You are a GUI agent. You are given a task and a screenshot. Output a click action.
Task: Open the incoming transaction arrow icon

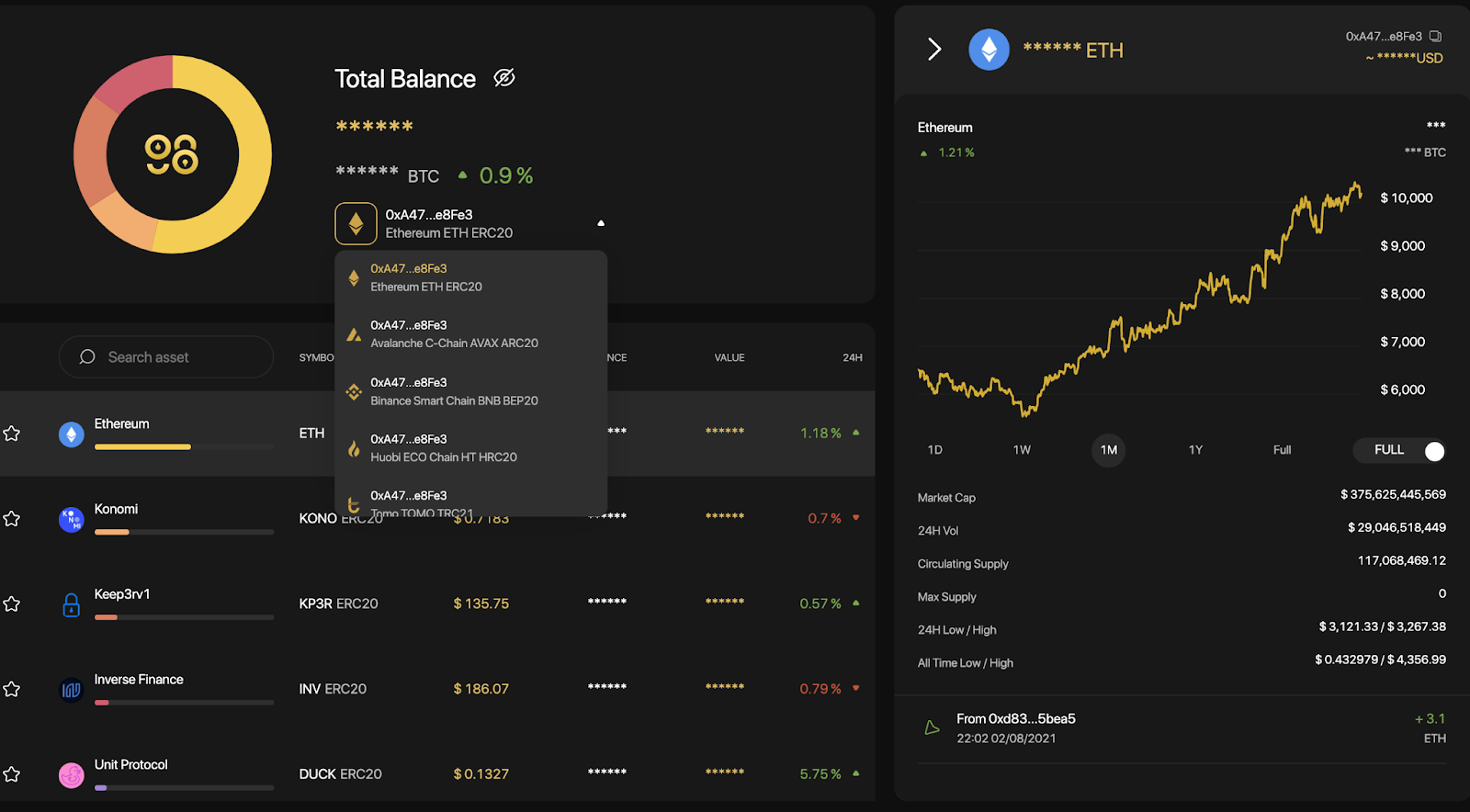click(x=932, y=727)
